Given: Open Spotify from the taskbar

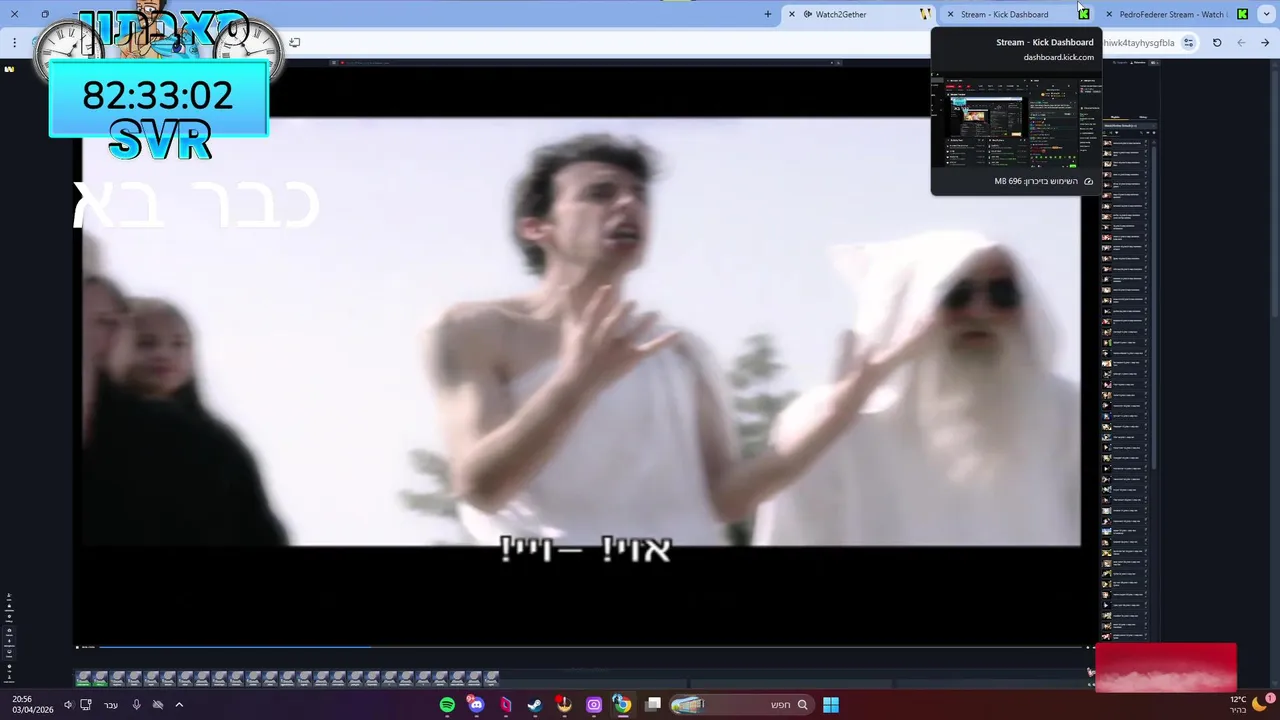Looking at the screenshot, I should pos(447,705).
